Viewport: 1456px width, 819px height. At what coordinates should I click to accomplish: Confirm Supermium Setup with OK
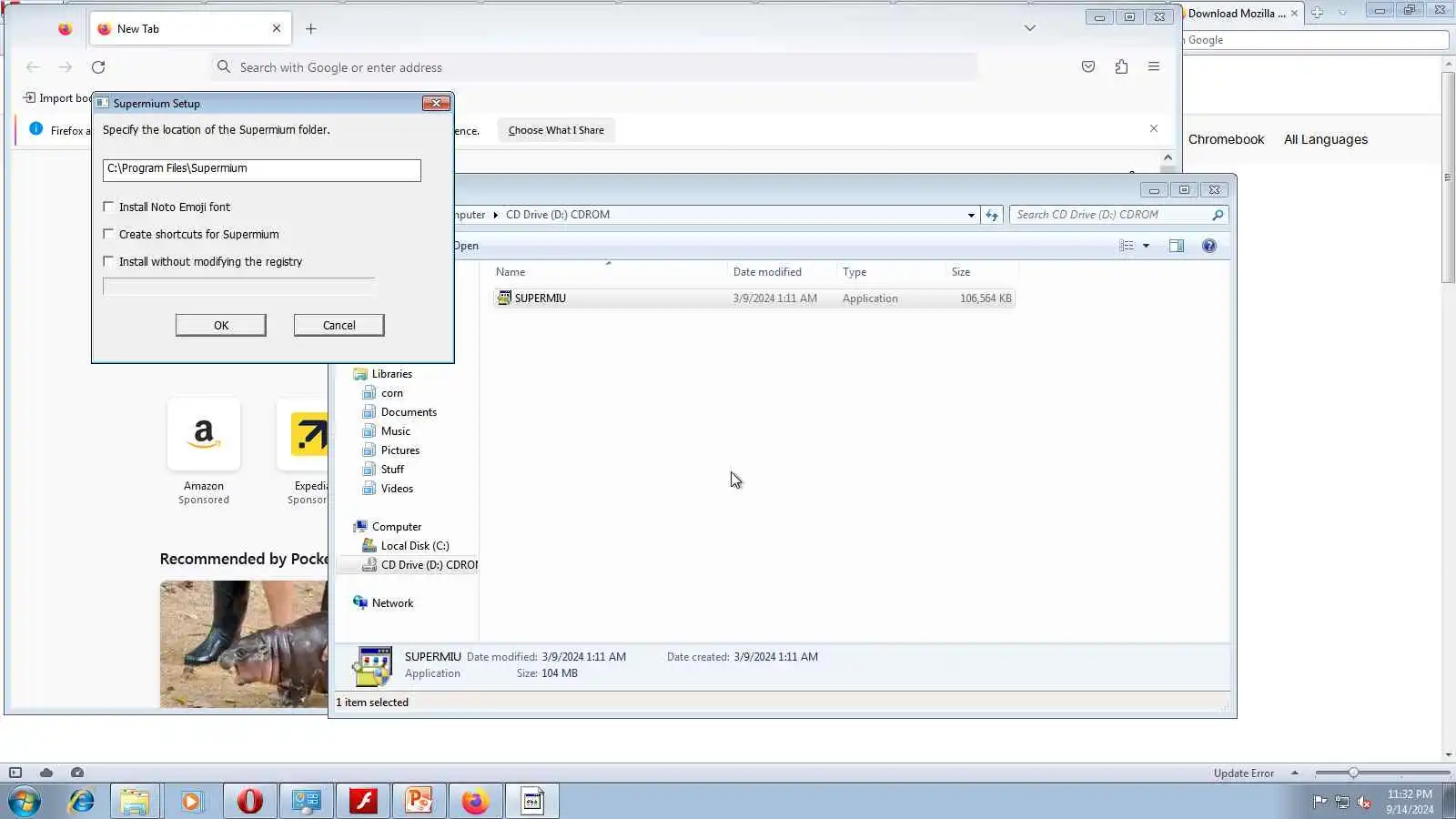221,325
